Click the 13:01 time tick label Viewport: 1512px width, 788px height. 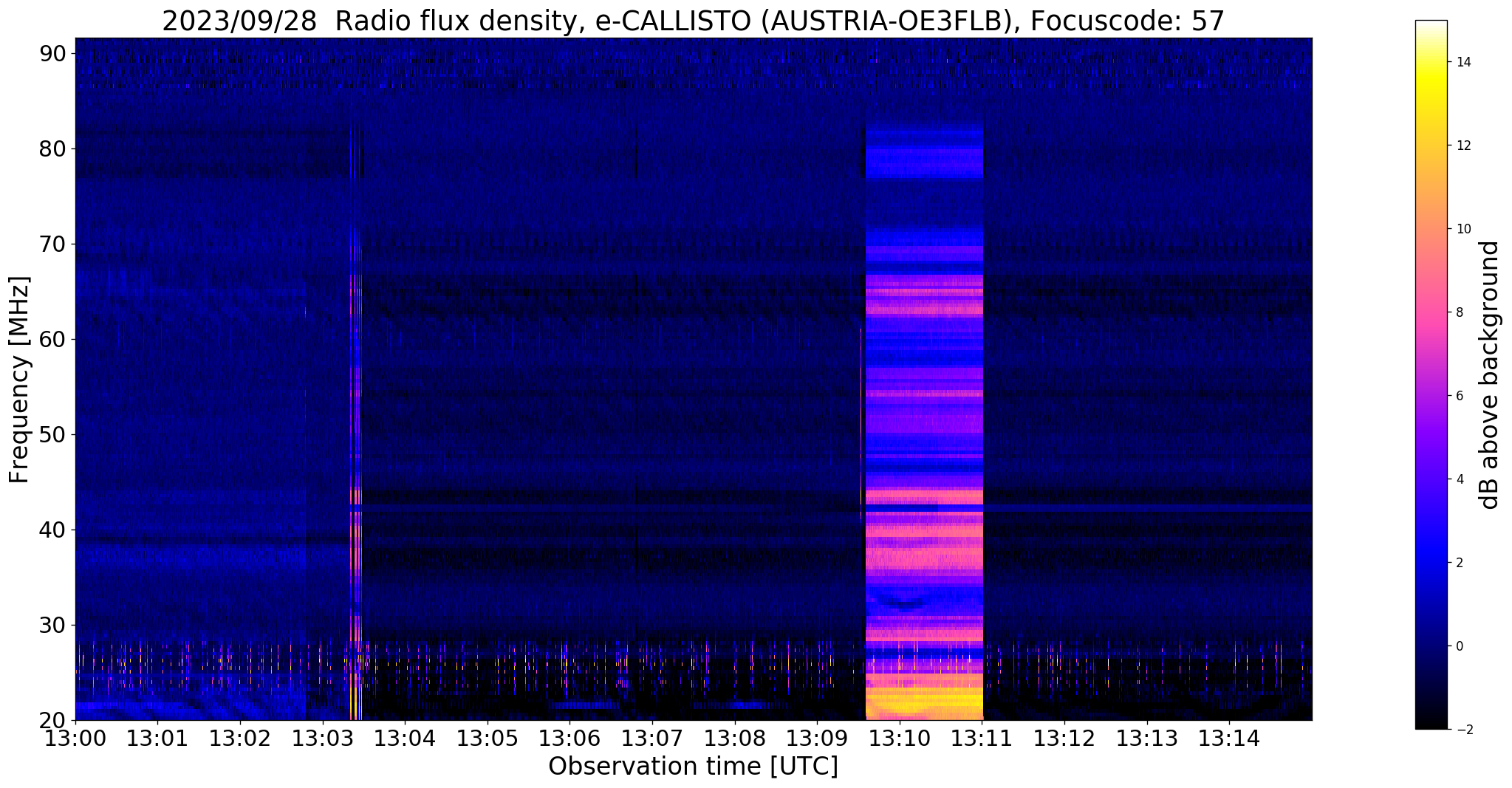coord(157,738)
